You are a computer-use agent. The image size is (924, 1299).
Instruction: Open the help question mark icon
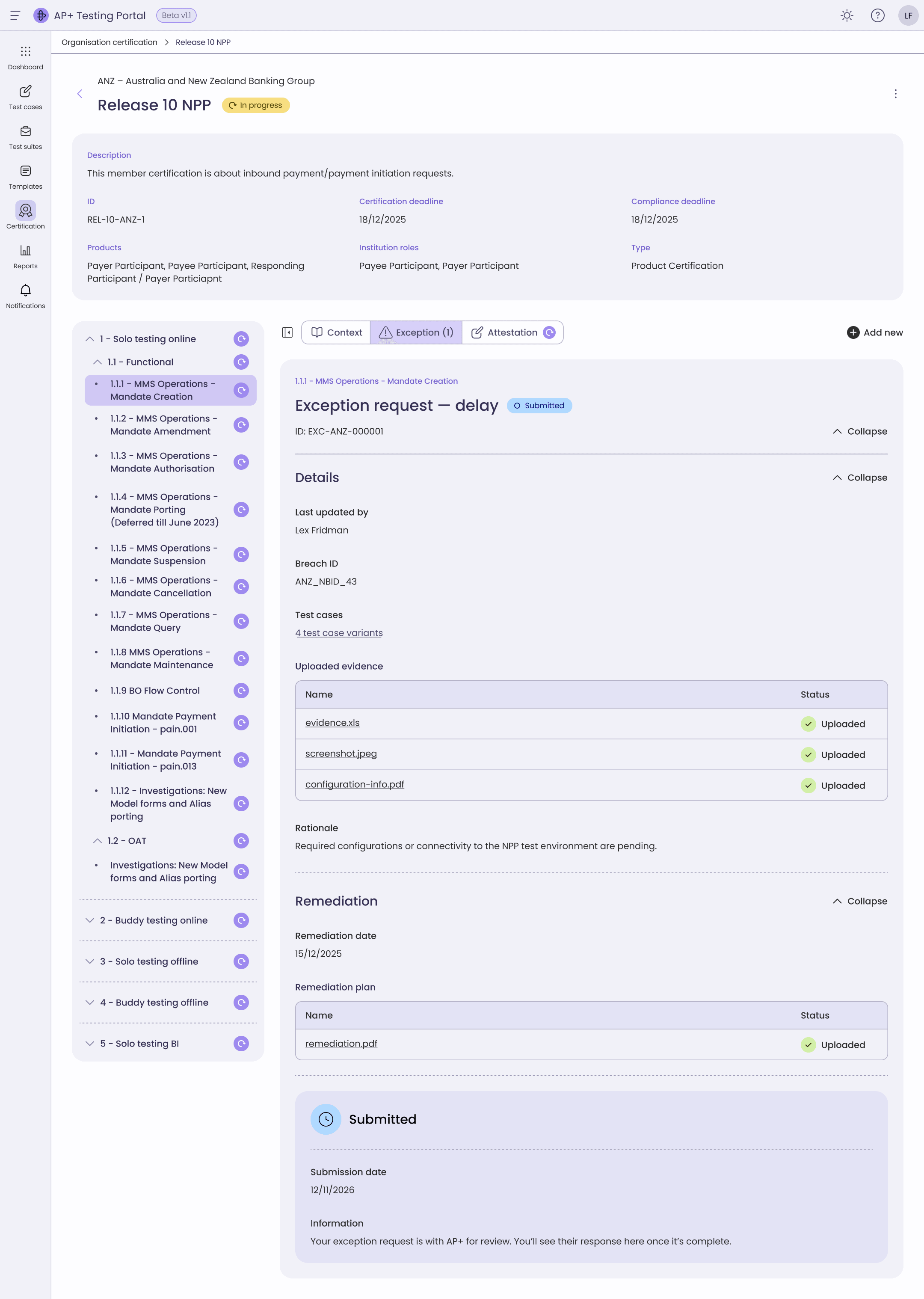pos(877,15)
